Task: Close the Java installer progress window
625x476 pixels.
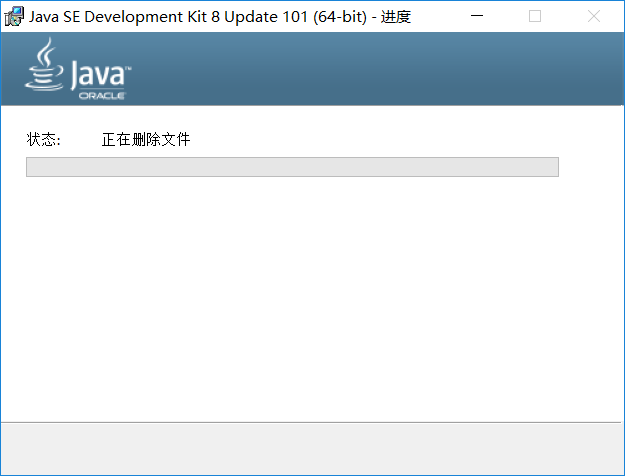Action: pyautogui.click(x=594, y=16)
